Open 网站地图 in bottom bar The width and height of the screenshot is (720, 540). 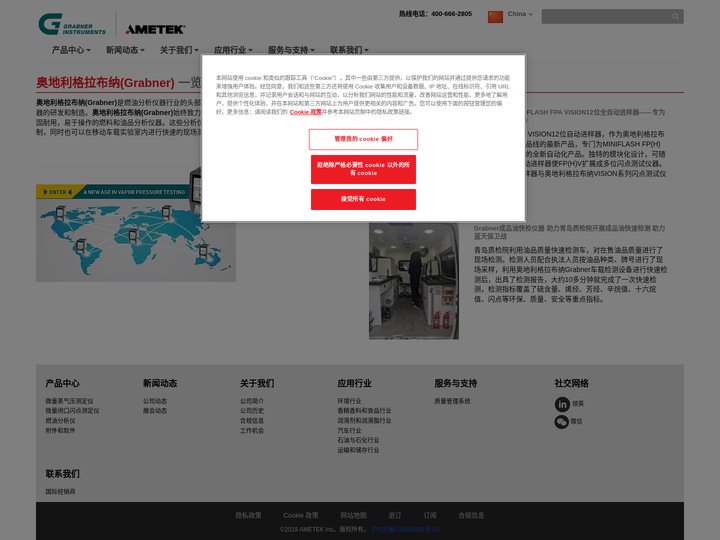coord(354,516)
